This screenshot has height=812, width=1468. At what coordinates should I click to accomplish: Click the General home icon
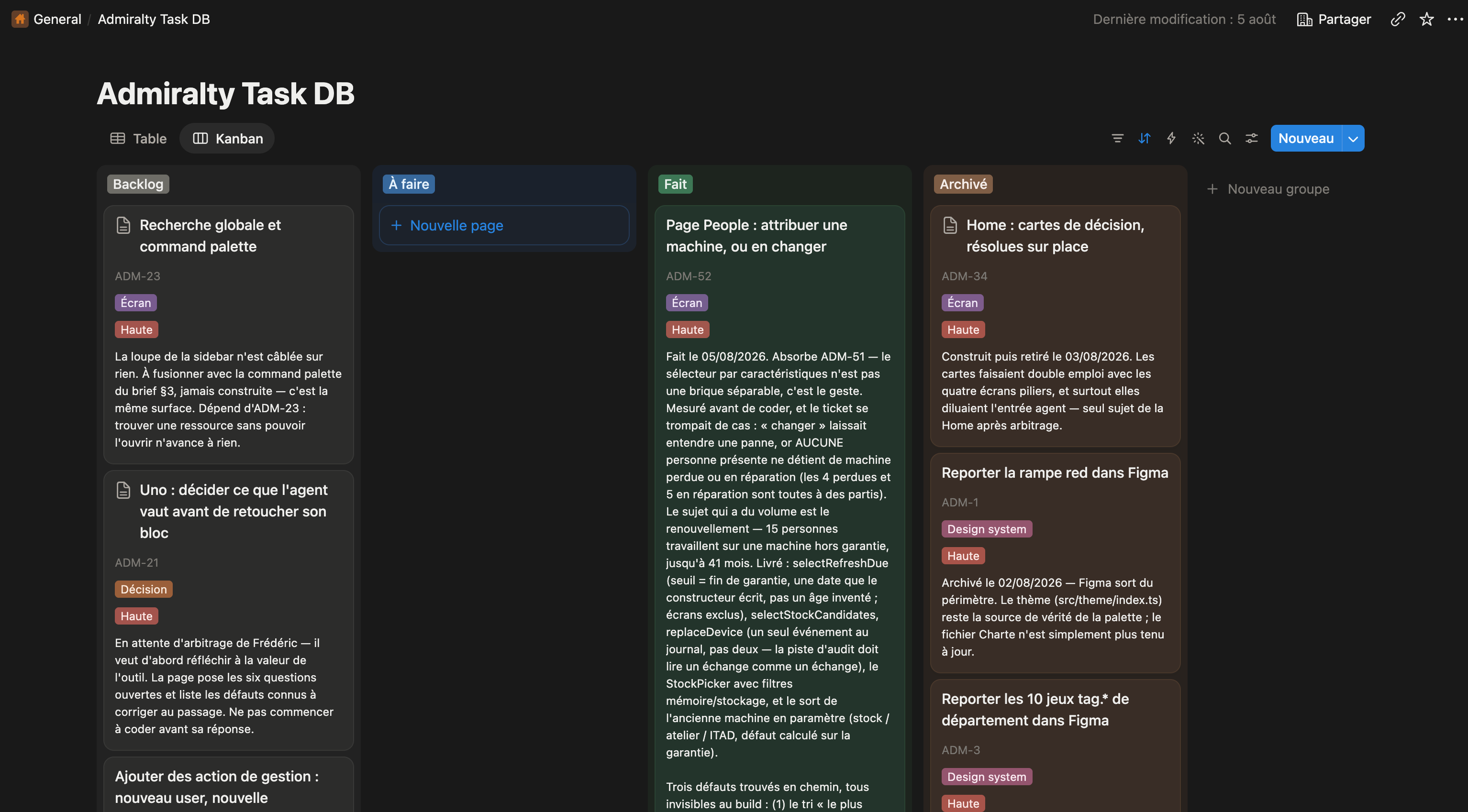20,19
